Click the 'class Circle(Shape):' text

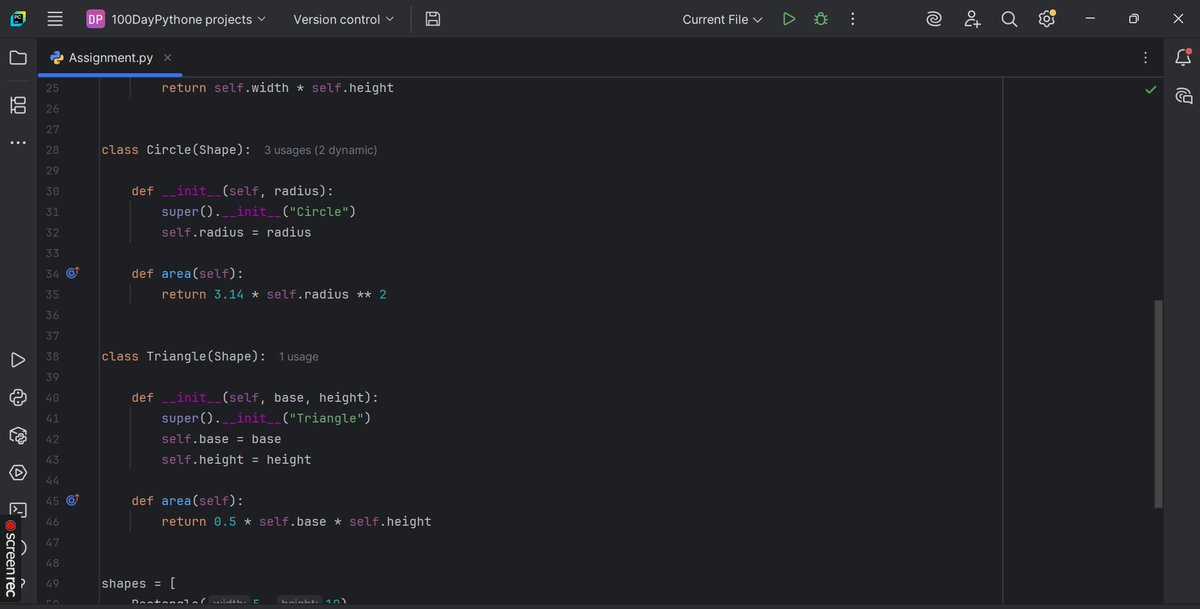pos(176,150)
